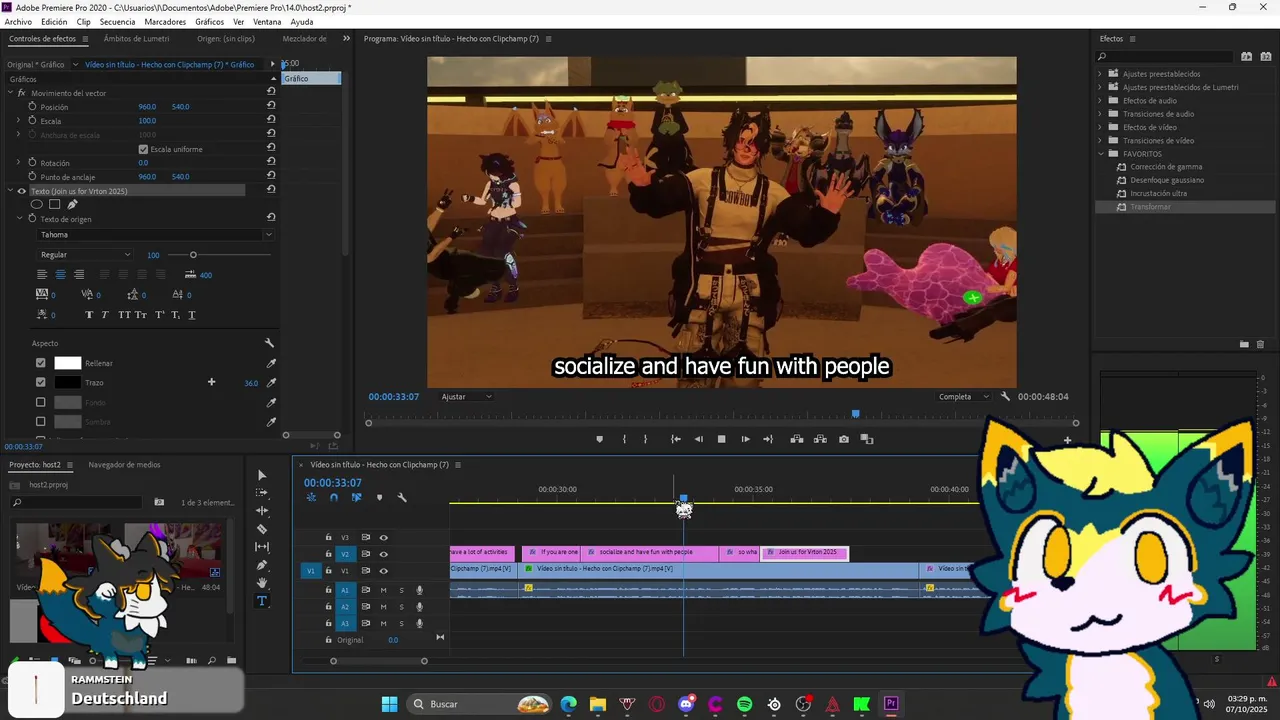Expand Escala property
This screenshot has height=720, width=1280.
(18, 120)
